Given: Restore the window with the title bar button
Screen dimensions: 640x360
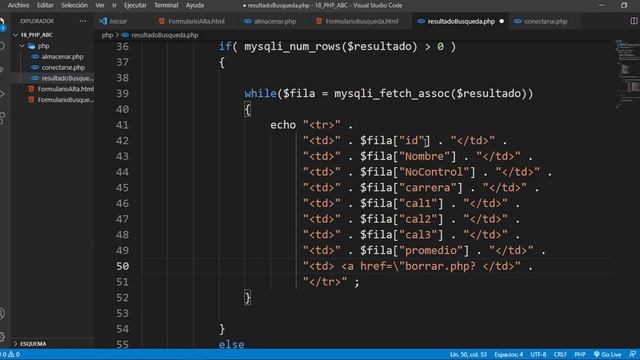Looking at the screenshot, I should point(624,5).
